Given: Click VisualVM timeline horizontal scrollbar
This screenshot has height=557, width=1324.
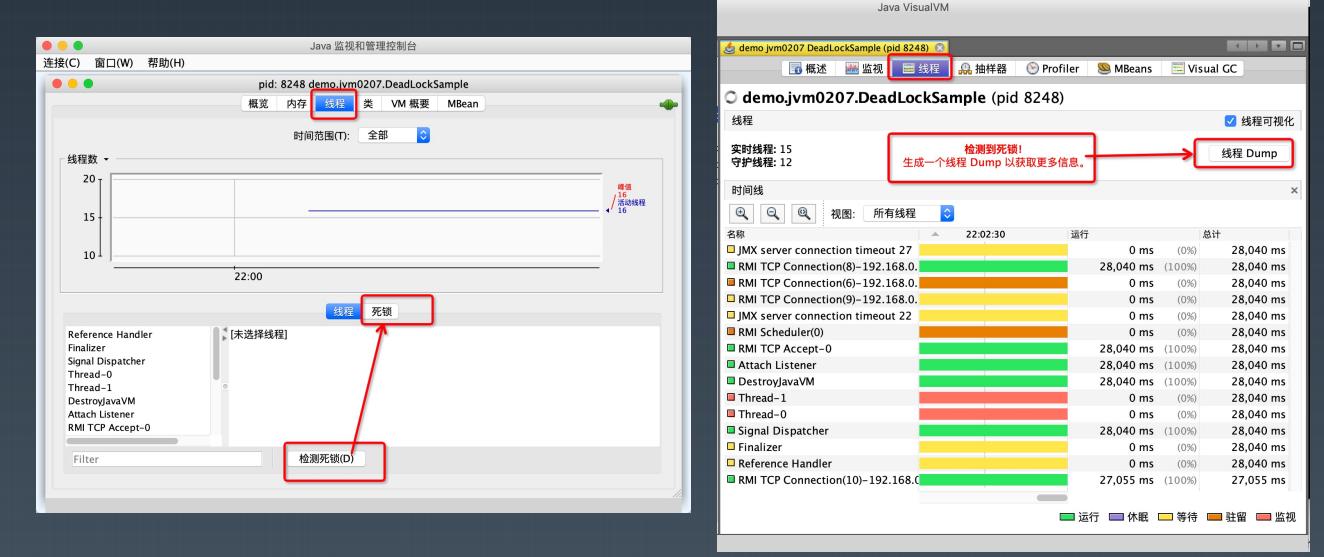Looking at the screenshot, I should pyautogui.click(x=1052, y=497).
